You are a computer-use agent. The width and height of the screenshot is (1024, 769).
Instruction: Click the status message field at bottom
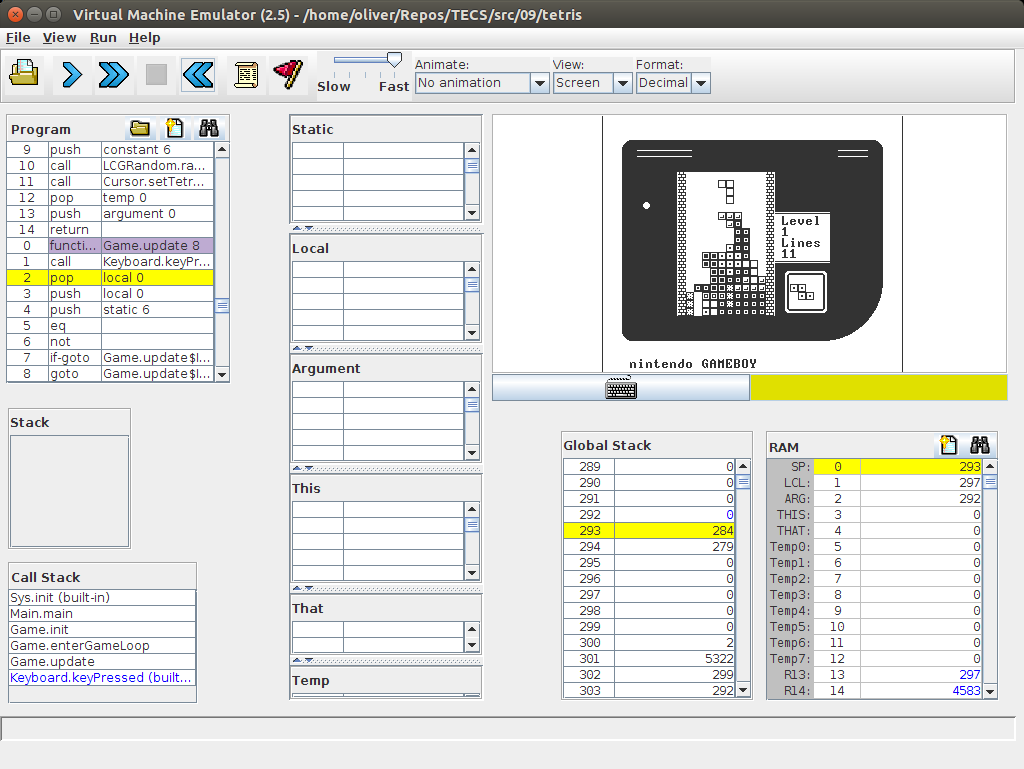point(508,729)
